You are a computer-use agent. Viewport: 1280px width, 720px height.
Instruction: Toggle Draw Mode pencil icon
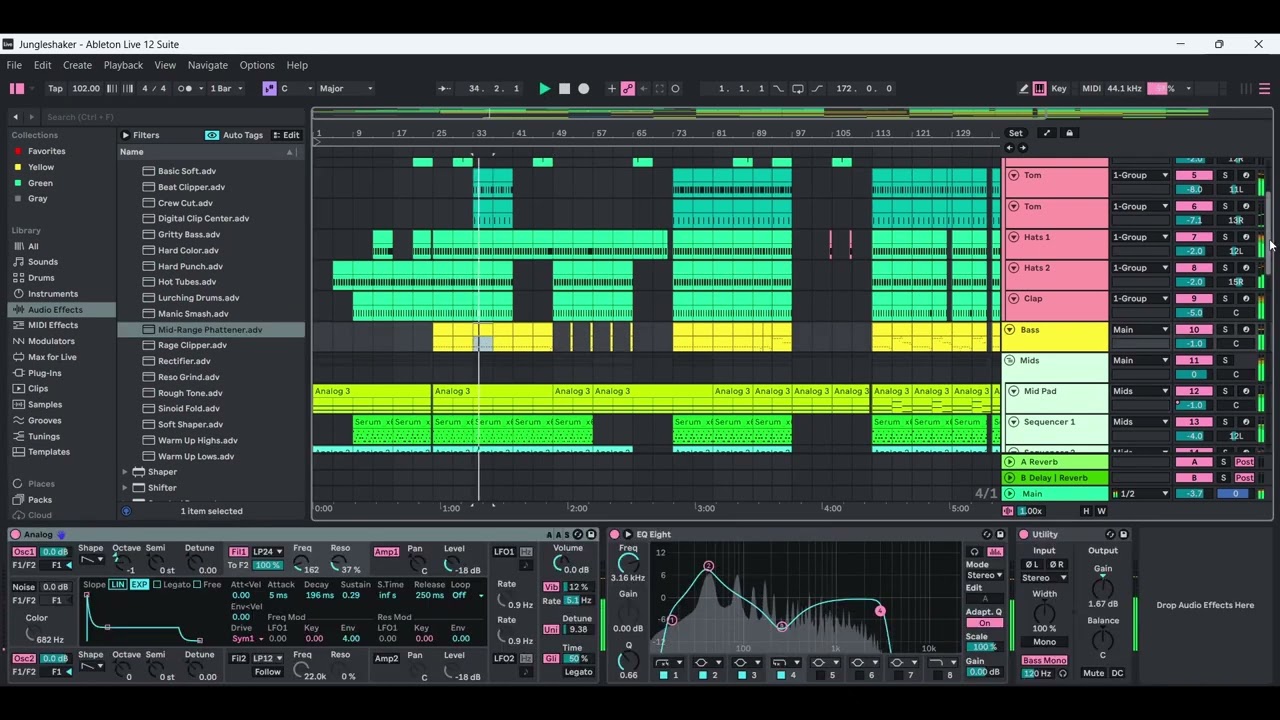click(1024, 89)
